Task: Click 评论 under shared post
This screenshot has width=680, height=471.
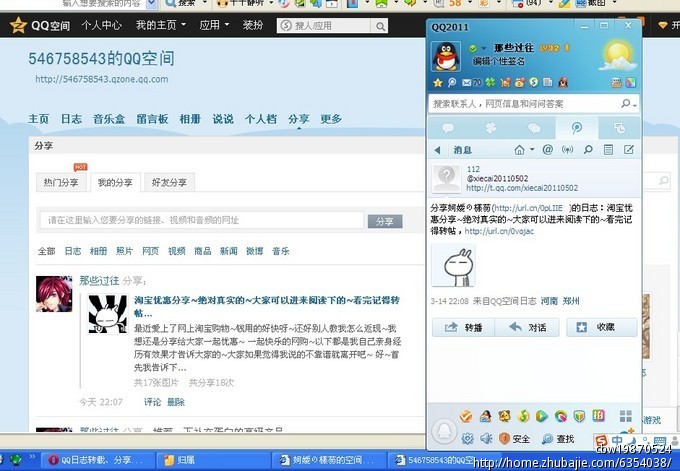Action: pyautogui.click(x=152, y=402)
